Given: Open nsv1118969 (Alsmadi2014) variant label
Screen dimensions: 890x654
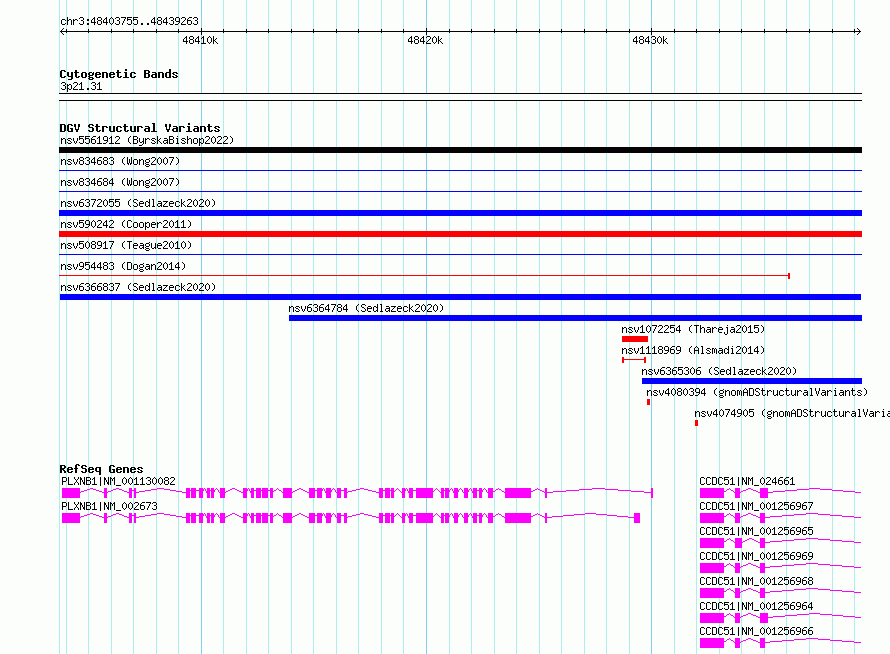Looking at the screenshot, I should coord(693,350).
